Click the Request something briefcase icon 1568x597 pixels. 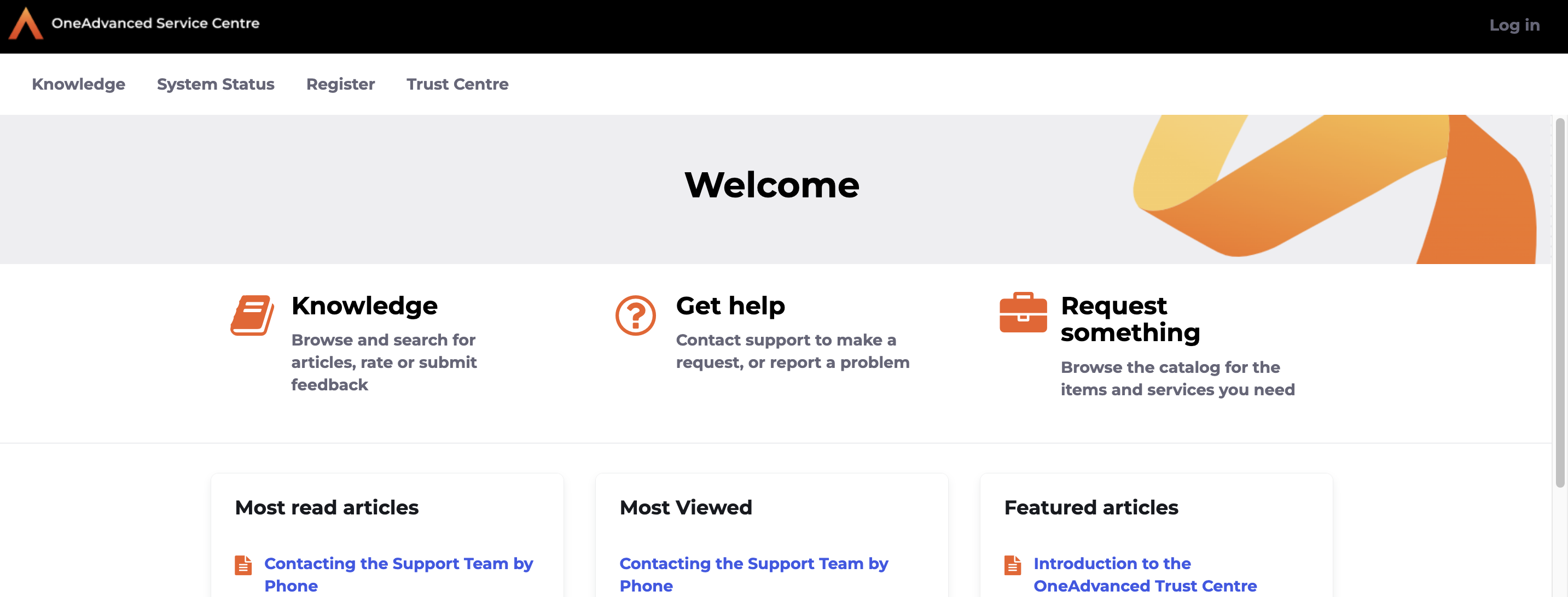[x=1023, y=313]
